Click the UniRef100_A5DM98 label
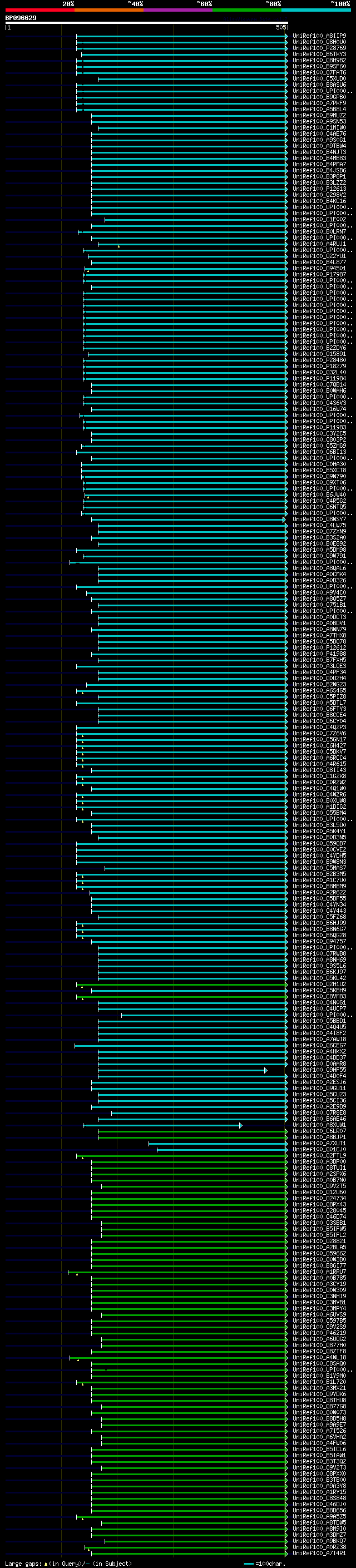Image resolution: width=356 pixels, height=1568 pixels. tap(319, 550)
